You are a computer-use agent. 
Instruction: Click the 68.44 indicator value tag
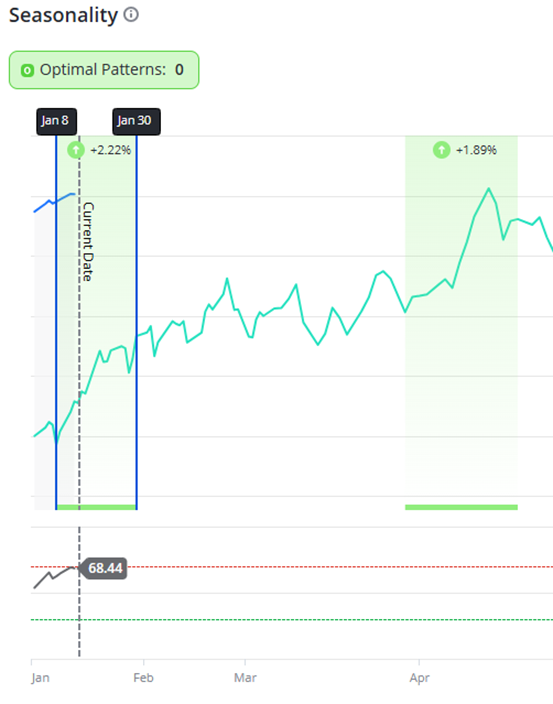pyautogui.click(x=103, y=568)
